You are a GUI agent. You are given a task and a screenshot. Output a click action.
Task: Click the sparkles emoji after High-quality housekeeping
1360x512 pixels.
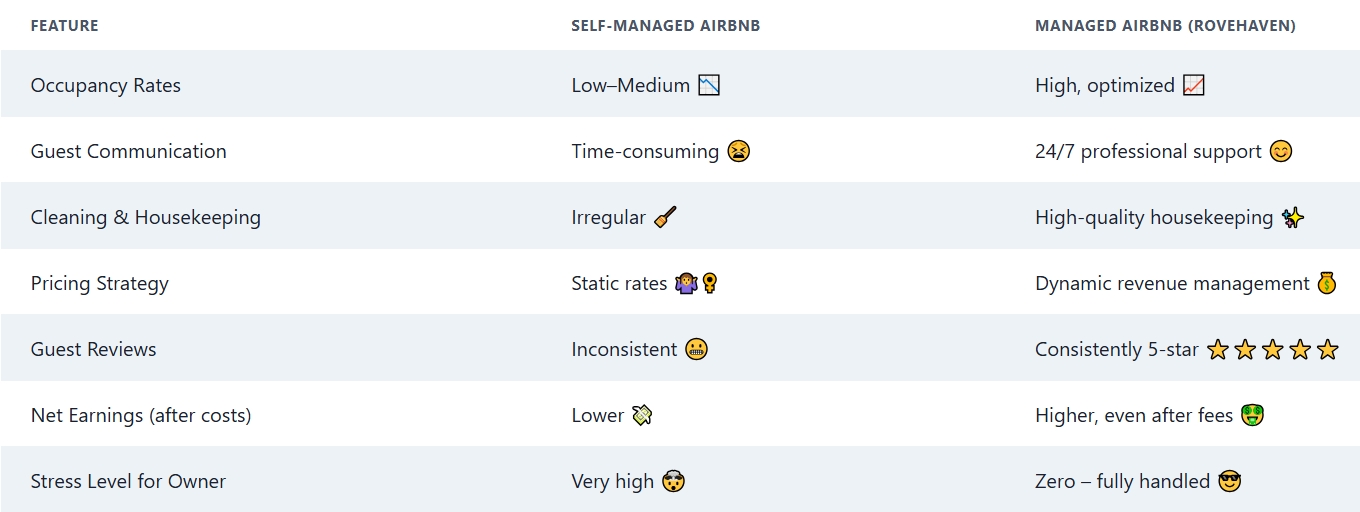coord(1293,217)
